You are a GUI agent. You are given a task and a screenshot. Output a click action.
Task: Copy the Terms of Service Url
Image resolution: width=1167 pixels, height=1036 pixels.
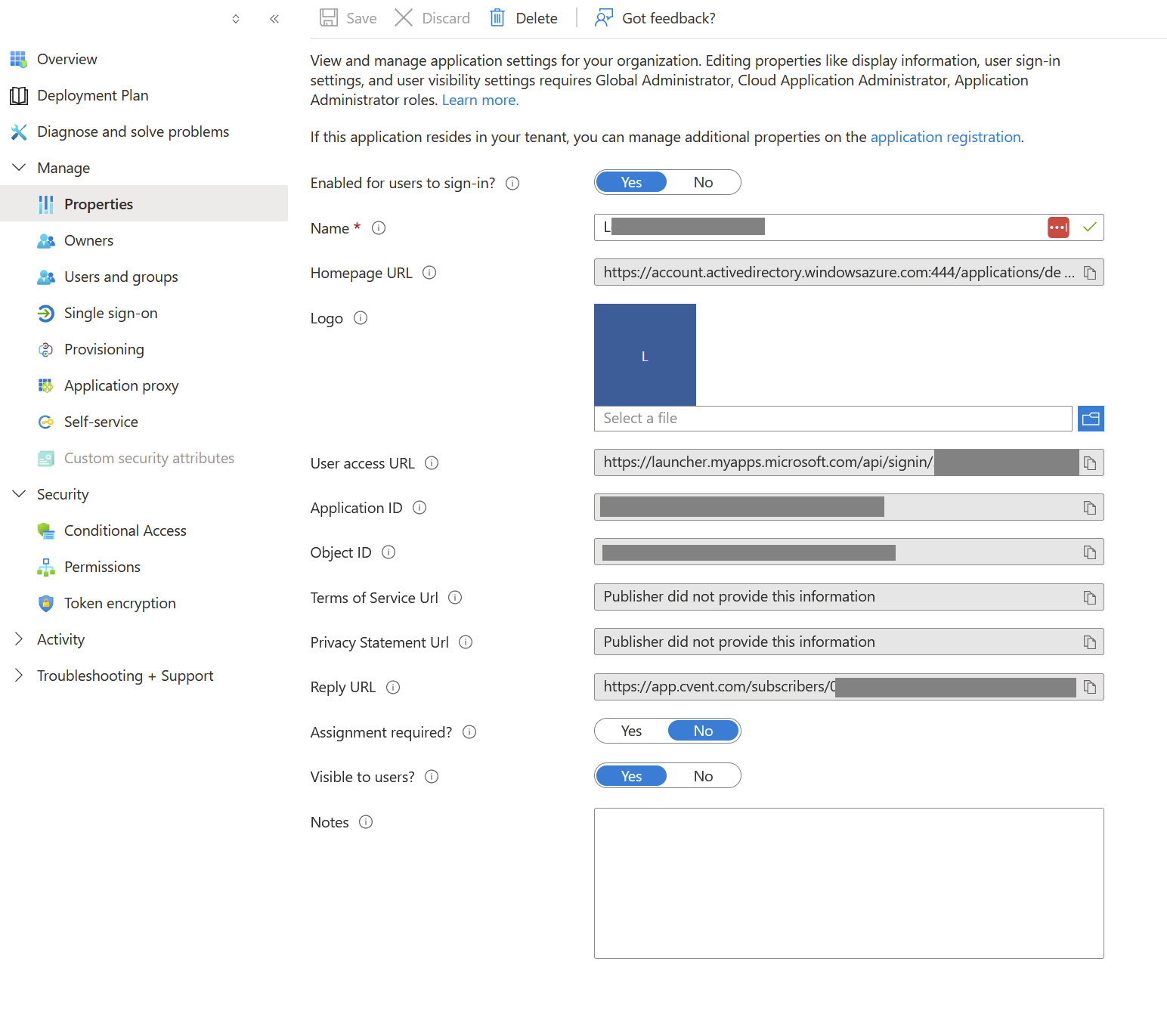click(1090, 598)
